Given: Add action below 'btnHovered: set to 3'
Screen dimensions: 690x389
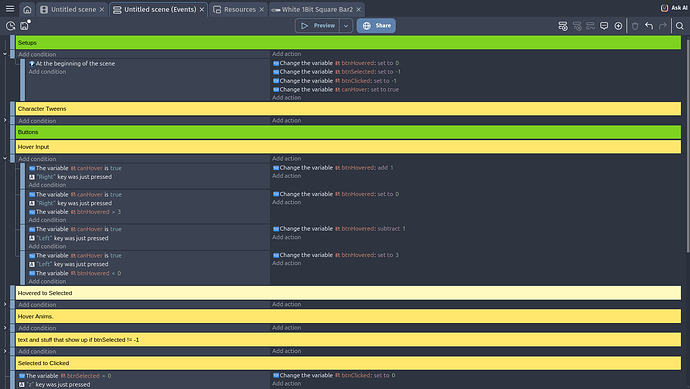Looking at the screenshot, I should [x=286, y=263].
